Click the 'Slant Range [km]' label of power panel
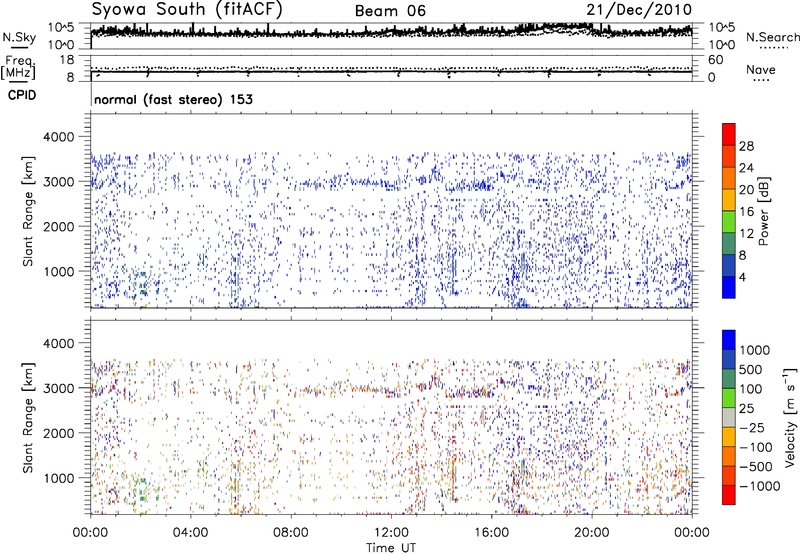800x554 pixels. click(28, 211)
